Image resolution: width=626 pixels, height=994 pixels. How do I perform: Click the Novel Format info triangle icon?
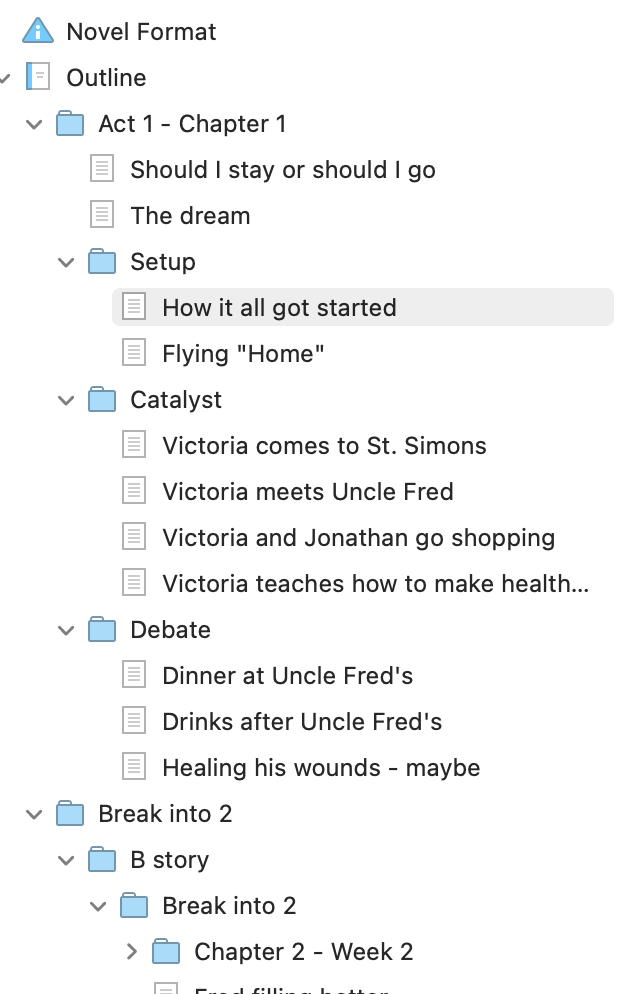click(x=38, y=31)
